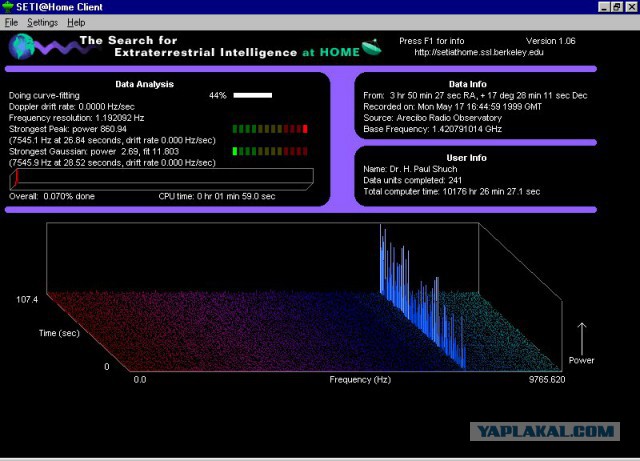This screenshot has height=461, width=640.
Task: Click the 'at HOME' green banner text
Action: [x=331, y=52]
